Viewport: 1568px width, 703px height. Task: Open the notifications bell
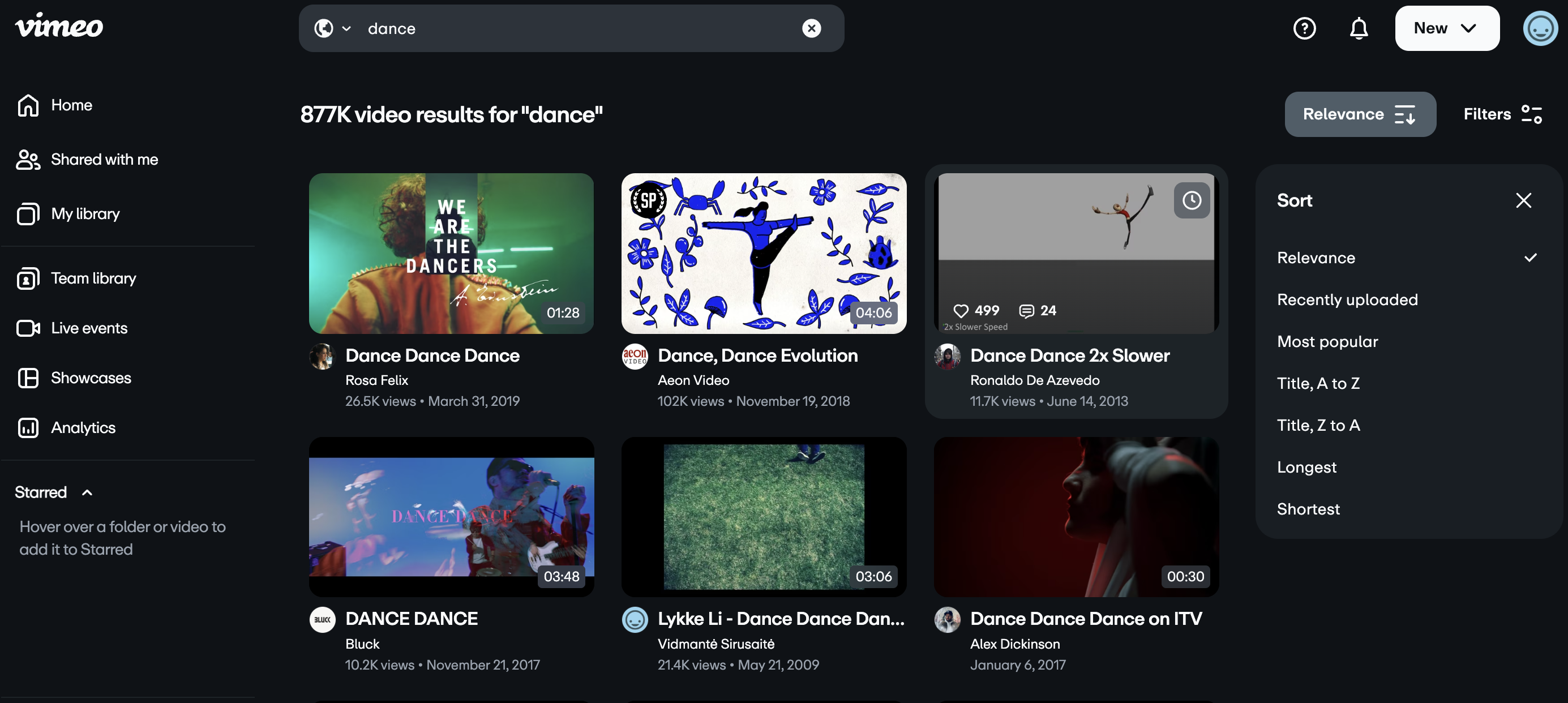1358,28
